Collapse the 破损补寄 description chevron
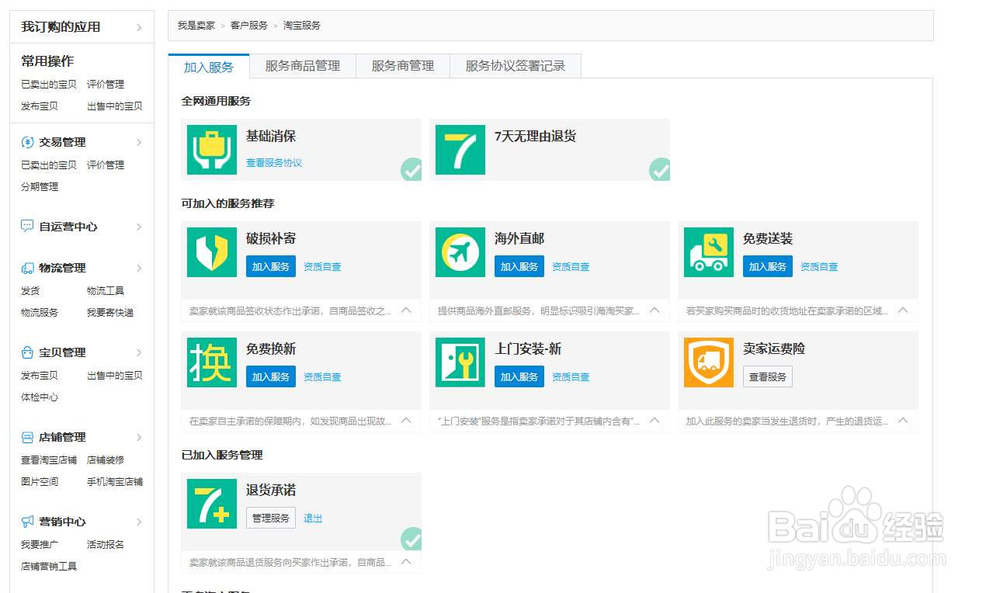This screenshot has height=593, width=1000. 406,311
